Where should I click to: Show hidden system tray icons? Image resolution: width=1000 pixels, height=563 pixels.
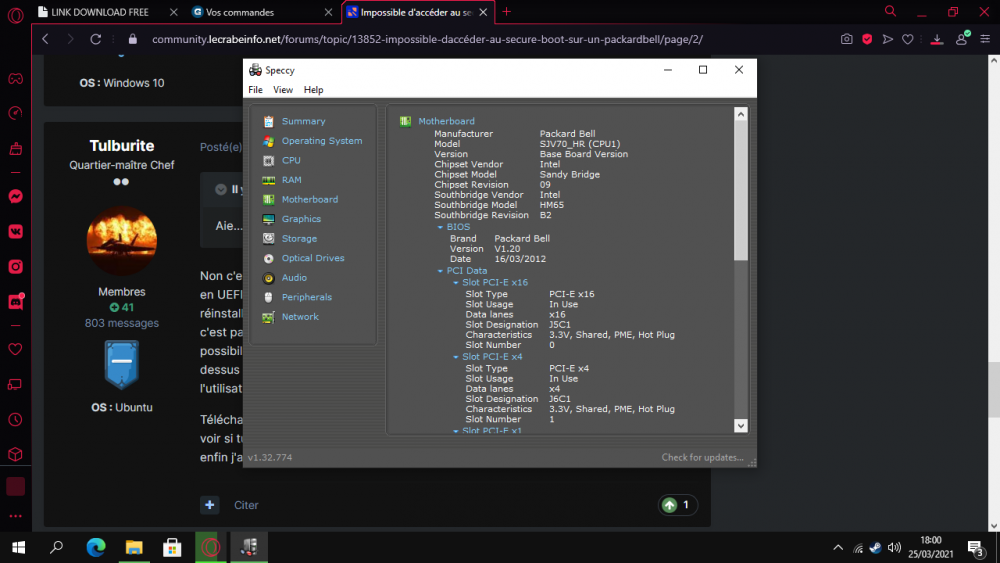pyautogui.click(x=838, y=547)
